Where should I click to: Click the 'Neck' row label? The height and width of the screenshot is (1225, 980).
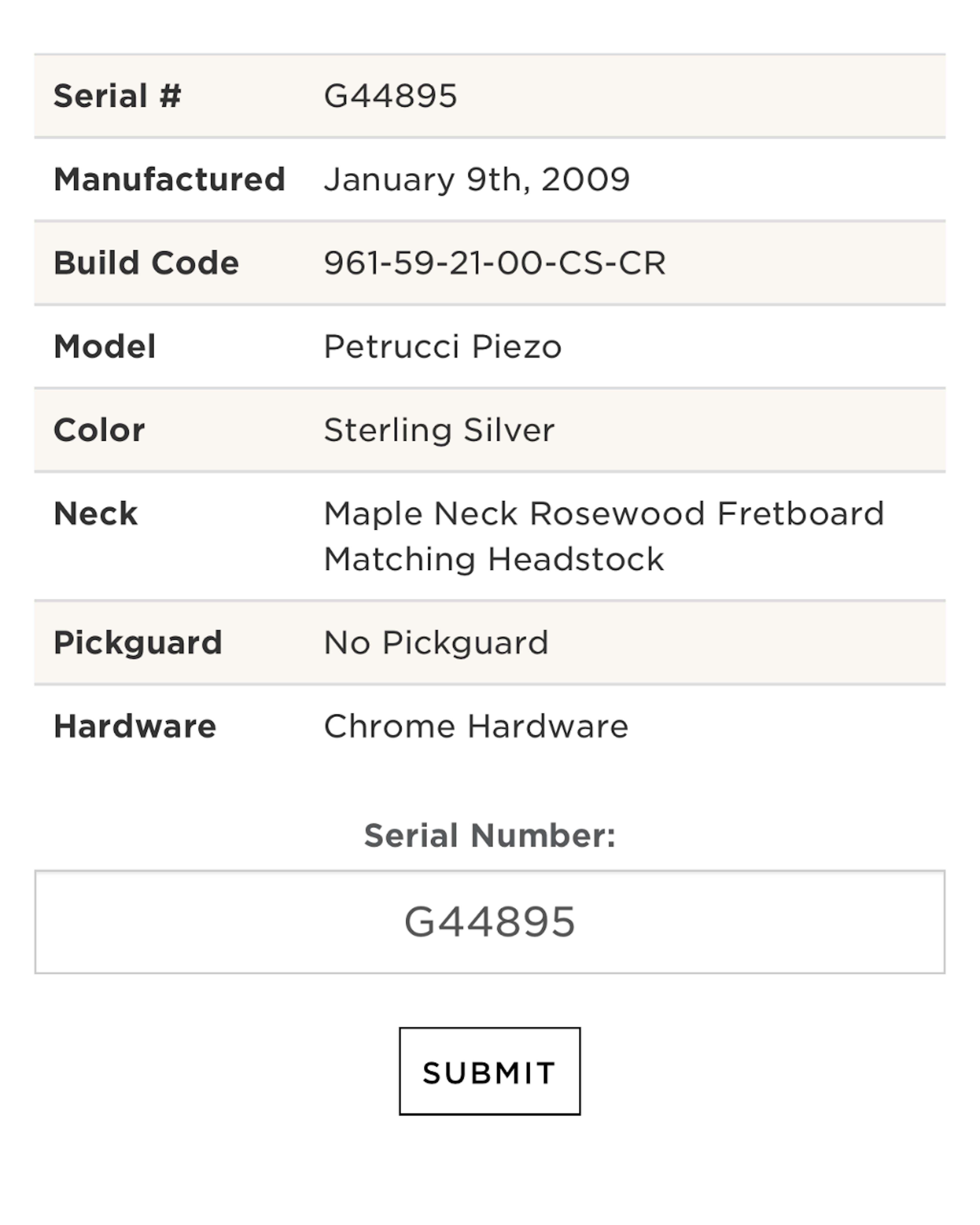coord(95,514)
